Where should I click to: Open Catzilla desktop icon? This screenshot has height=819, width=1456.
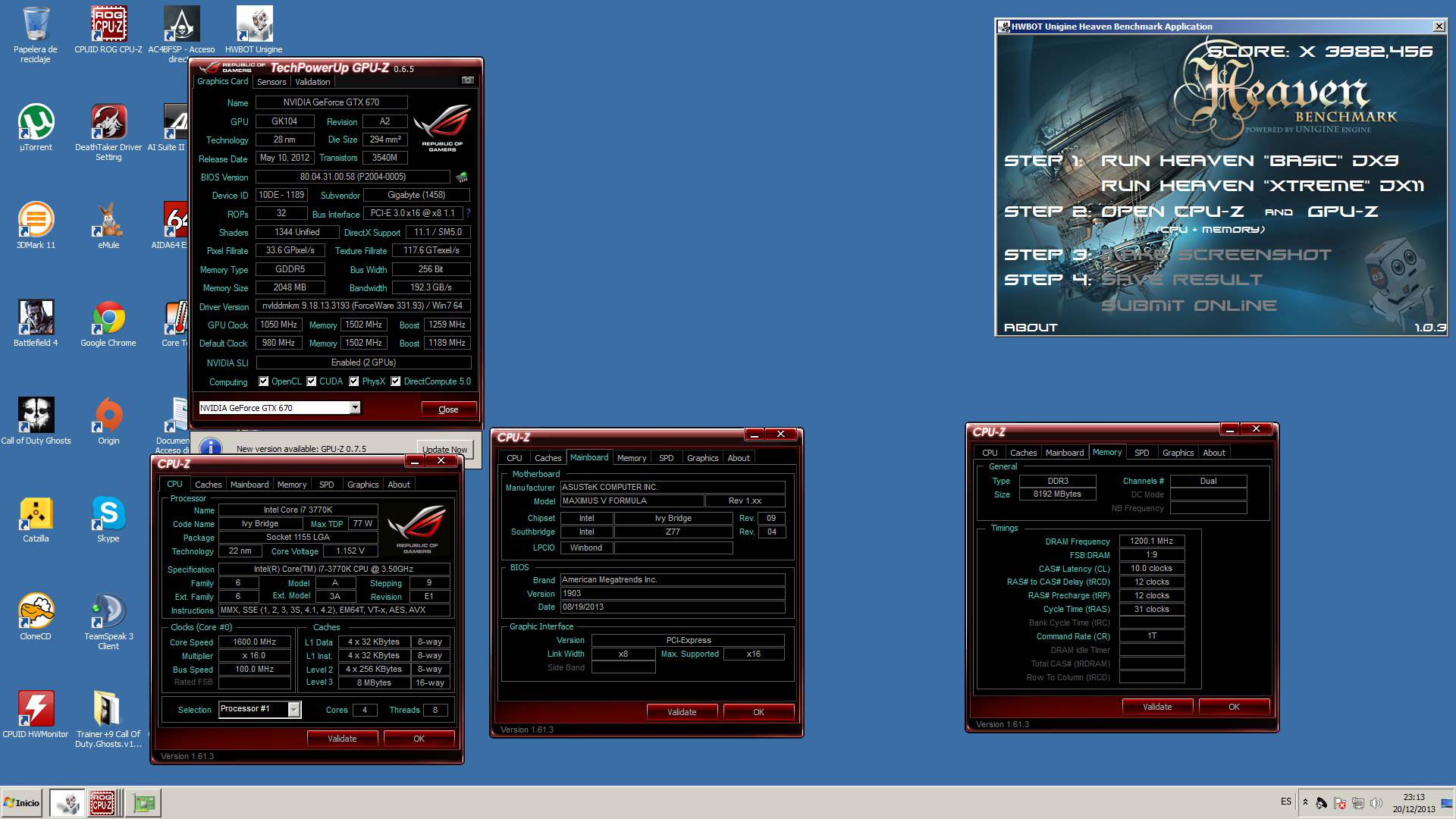coord(36,519)
